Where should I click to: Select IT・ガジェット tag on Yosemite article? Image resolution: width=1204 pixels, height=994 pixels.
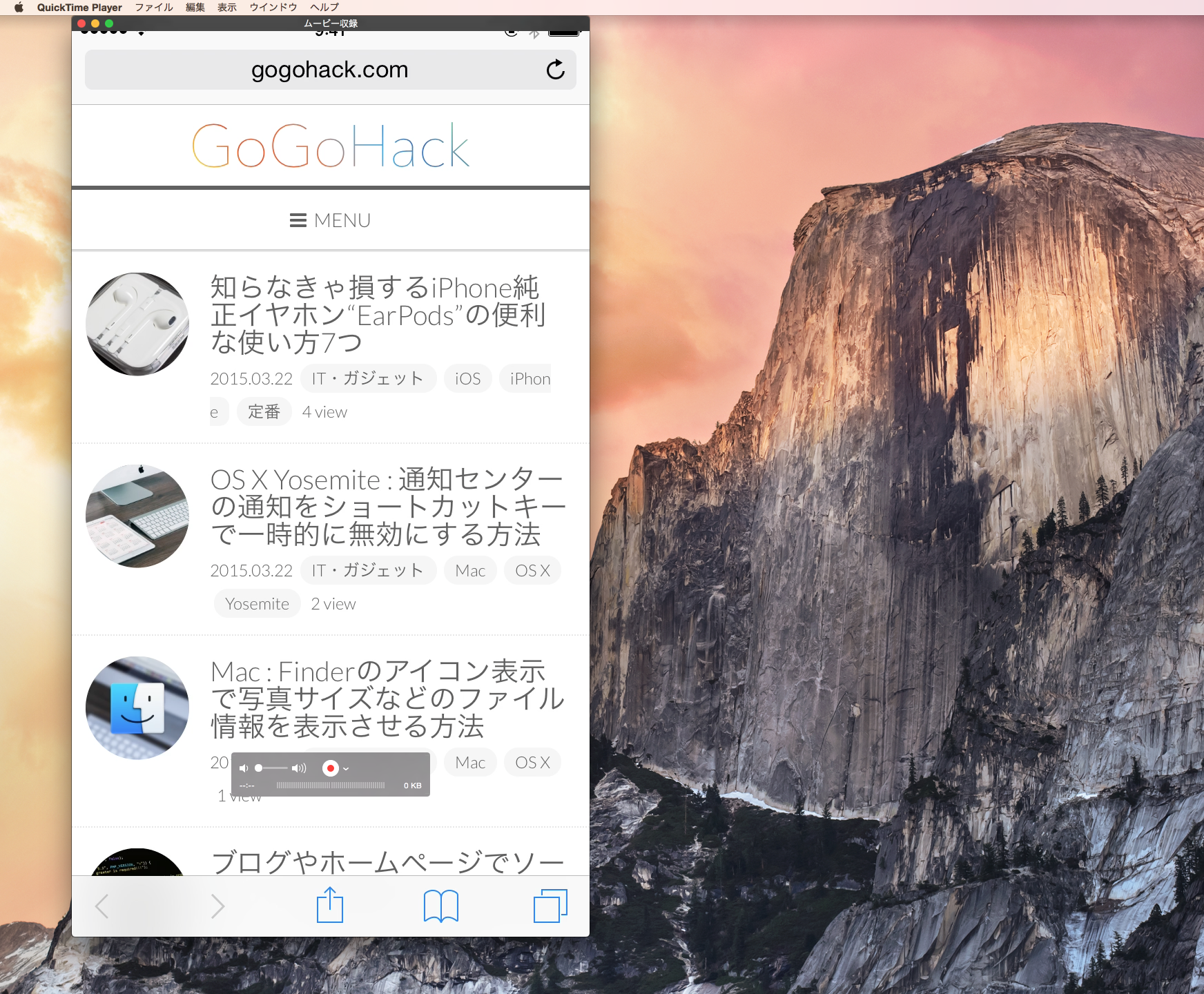coord(368,570)
